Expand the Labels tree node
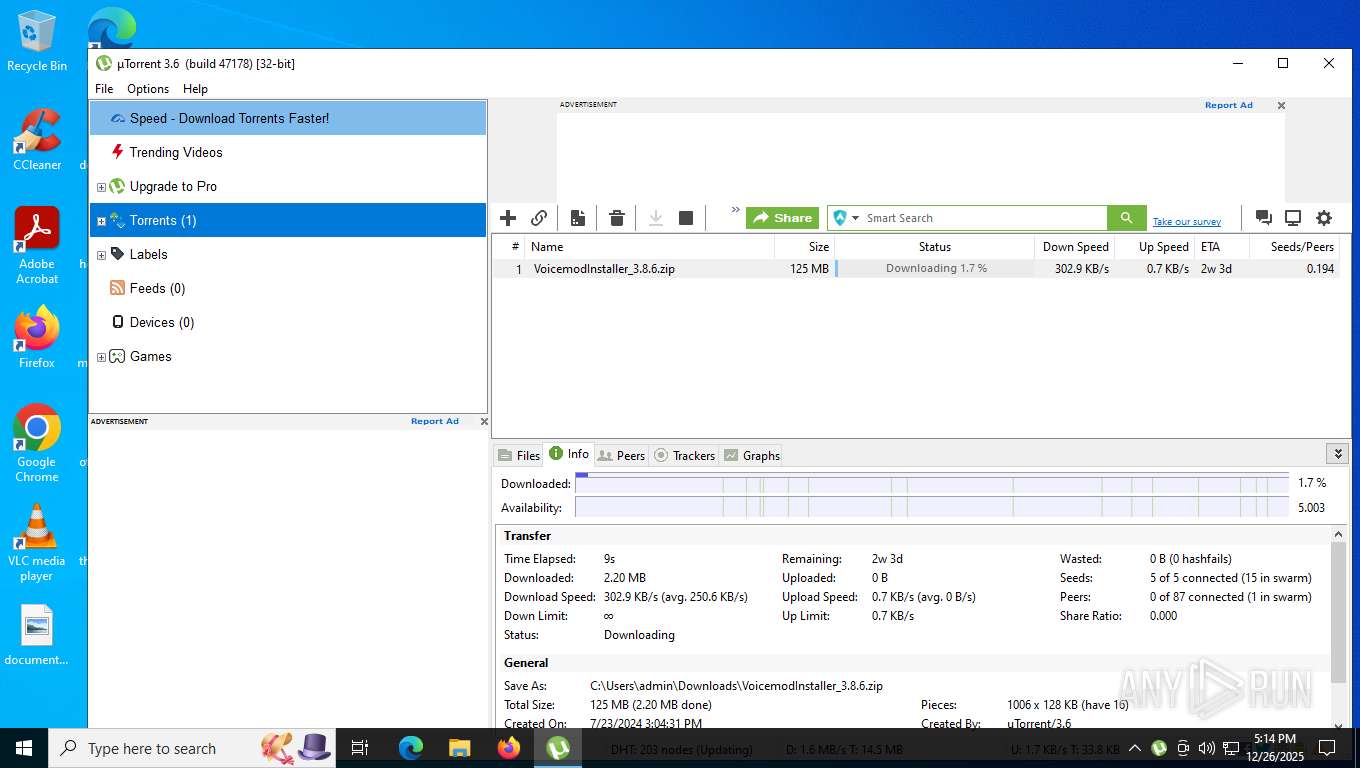The width and height of the screenshot is (1360, 768). [101, 255]
